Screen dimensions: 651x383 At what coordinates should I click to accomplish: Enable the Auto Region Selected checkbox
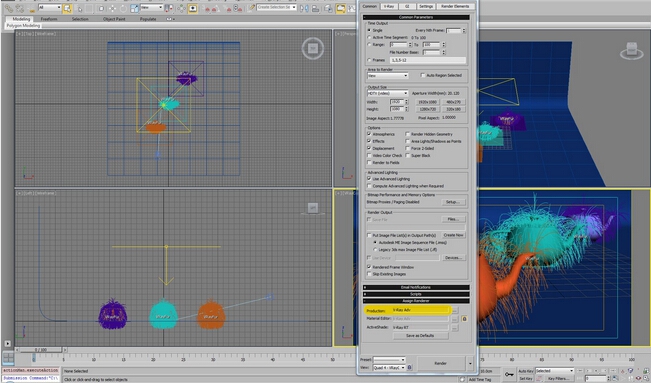pyautogui.click(x=423, y=75)
